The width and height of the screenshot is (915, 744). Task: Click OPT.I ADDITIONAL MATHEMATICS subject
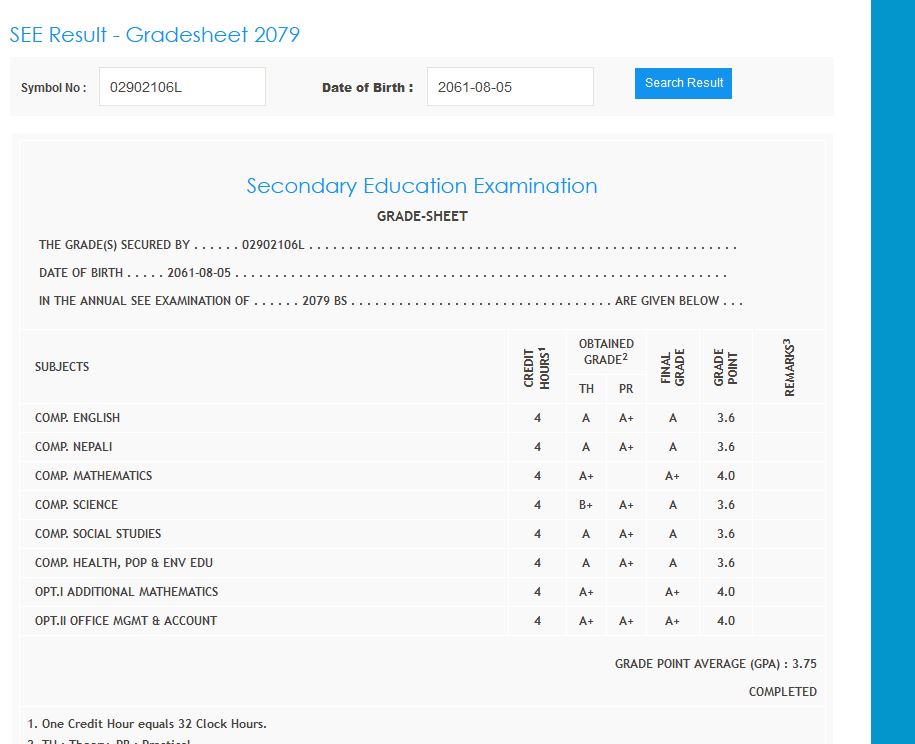pos(126,592)
